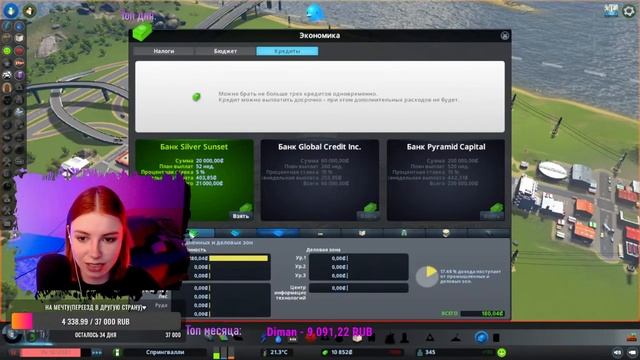Click the disabled button on Банк Global Credit Inc.

[x=367, y=216]
